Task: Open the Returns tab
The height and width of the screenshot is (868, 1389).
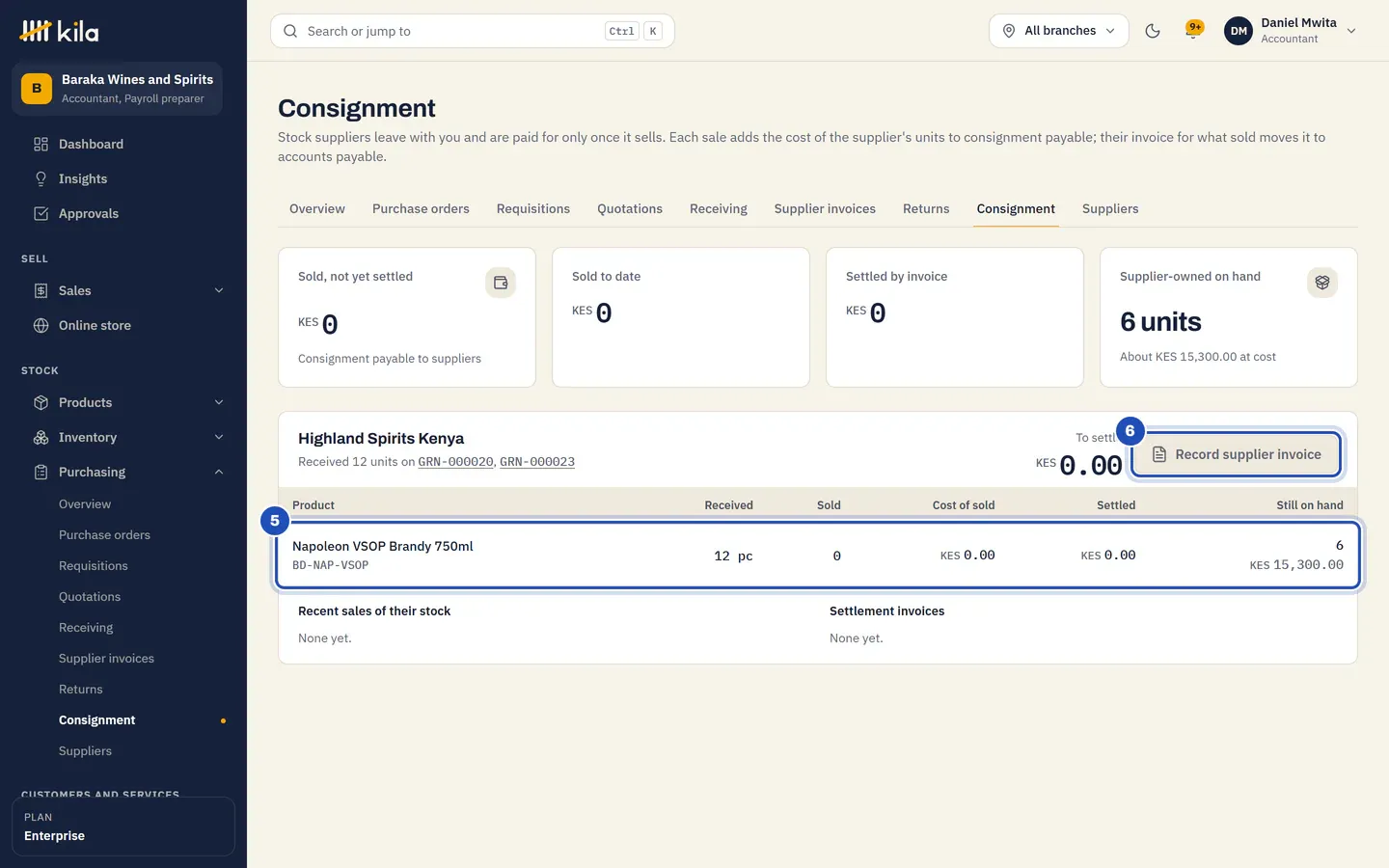Action: point(926,208)
